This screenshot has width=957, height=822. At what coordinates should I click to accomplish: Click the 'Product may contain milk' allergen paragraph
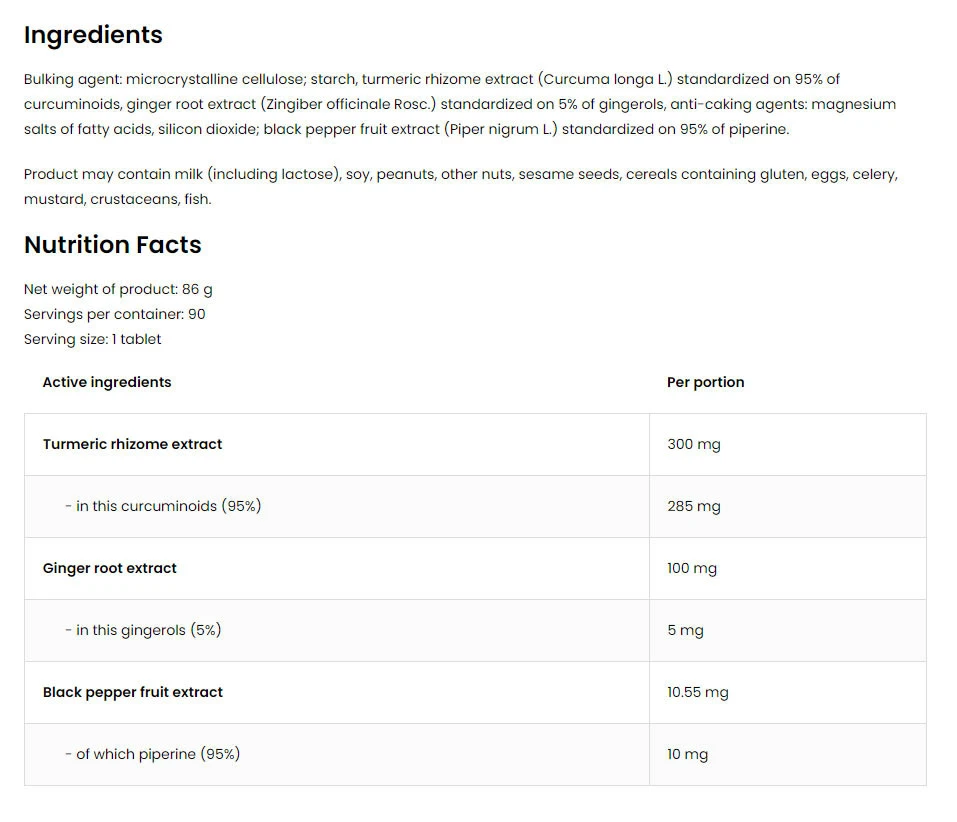pyautogui.click(x=459, y=186)
